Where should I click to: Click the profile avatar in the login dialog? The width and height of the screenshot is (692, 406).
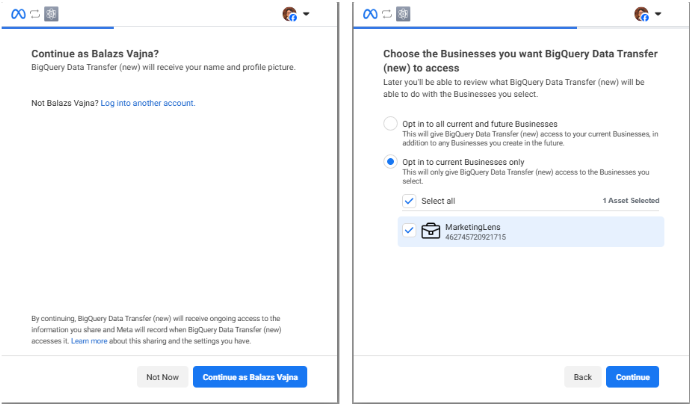tap(290, 14)
